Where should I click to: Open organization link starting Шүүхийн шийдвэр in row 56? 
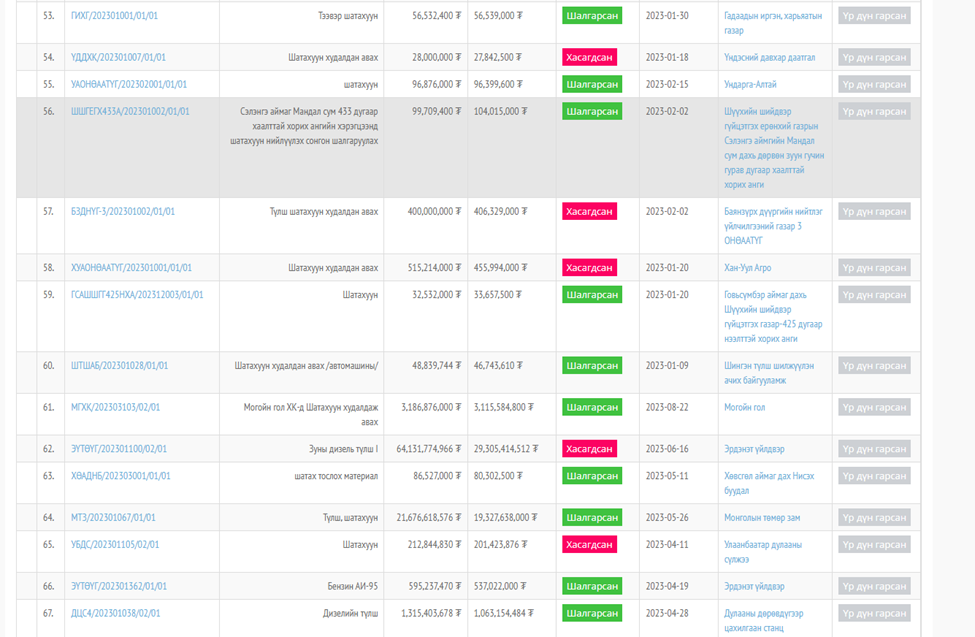[x=774, y=148]
